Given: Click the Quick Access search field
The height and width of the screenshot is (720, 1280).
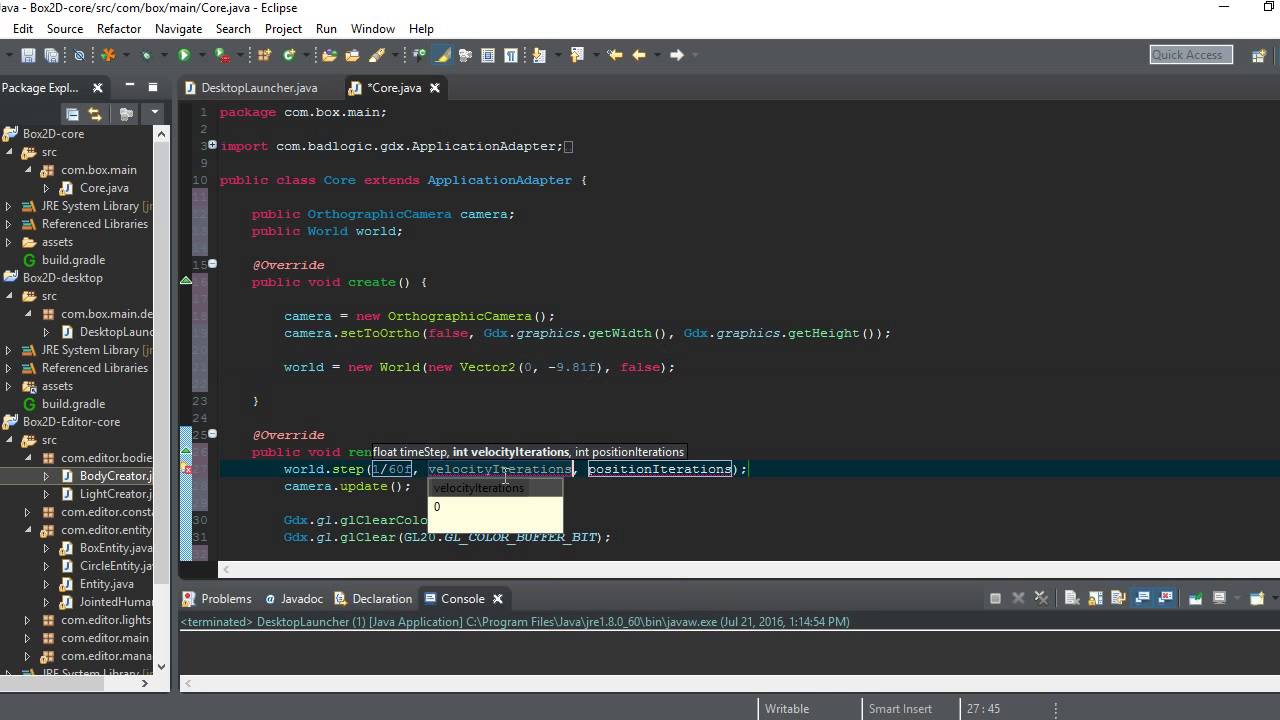Looking at the screenshot, I should point(1189,55).
